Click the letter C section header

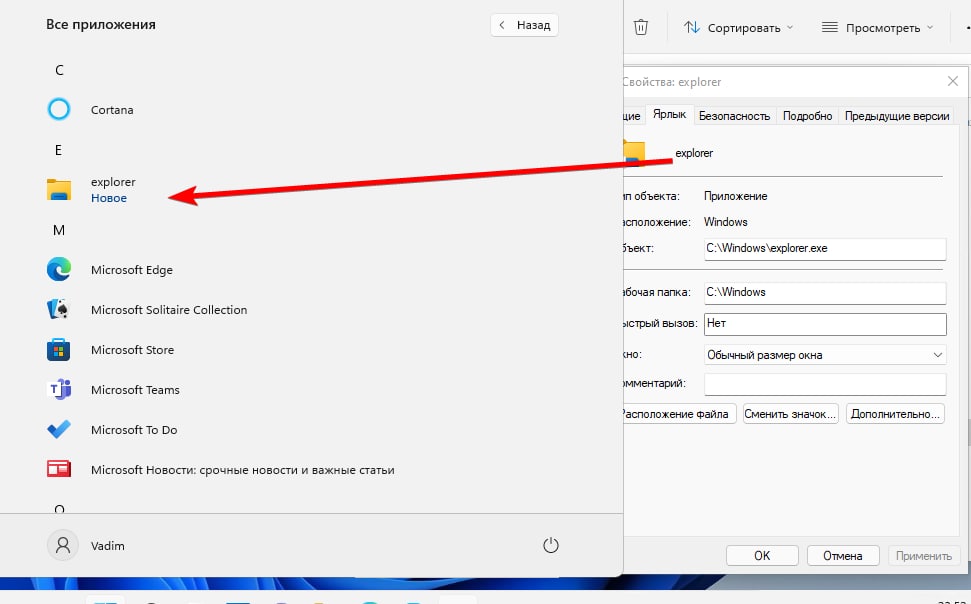[59, 70]
